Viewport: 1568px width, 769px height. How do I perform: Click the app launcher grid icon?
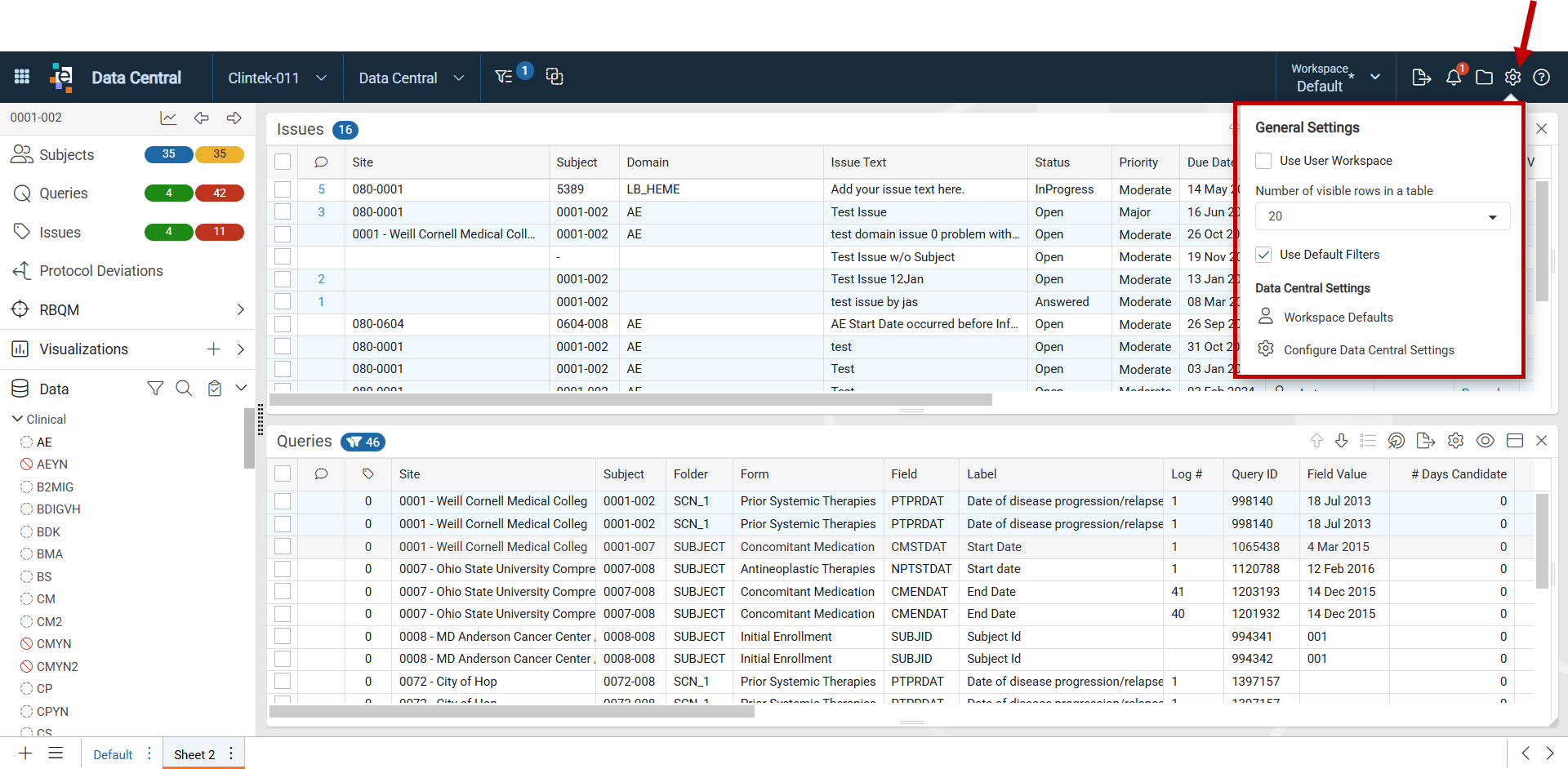coord(22,77)
